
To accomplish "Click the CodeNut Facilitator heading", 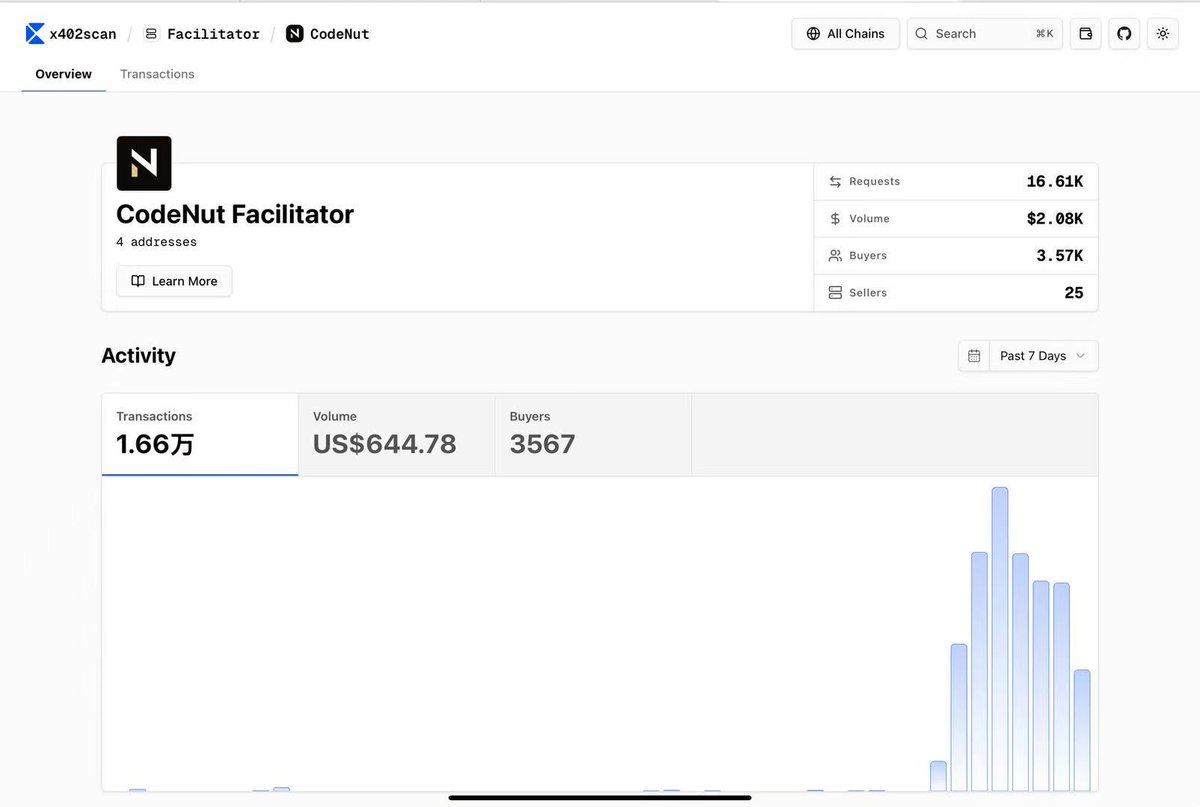I will tap(235, 214).
